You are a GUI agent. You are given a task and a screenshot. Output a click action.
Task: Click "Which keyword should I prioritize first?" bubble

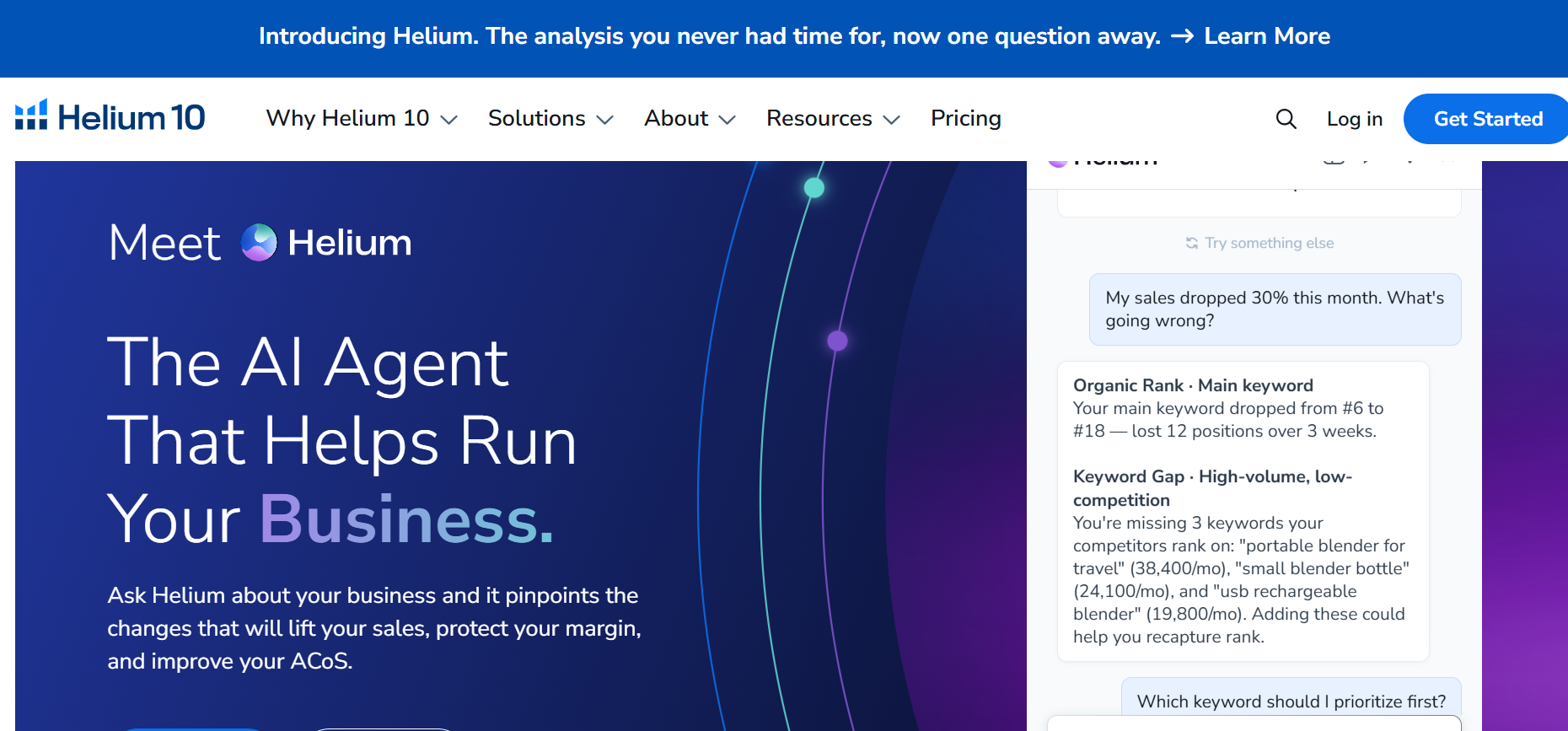(1291, 701)
